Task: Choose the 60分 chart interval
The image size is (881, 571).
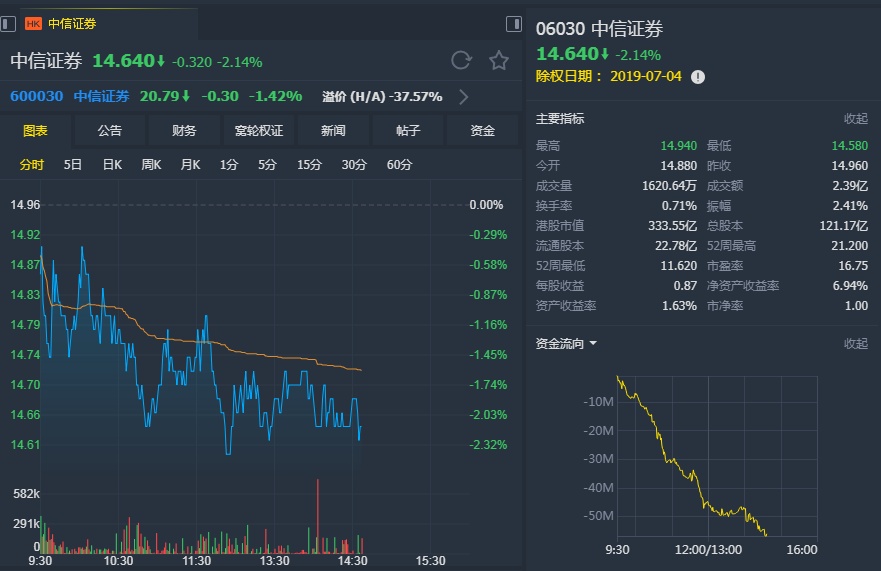Action: 399,165
